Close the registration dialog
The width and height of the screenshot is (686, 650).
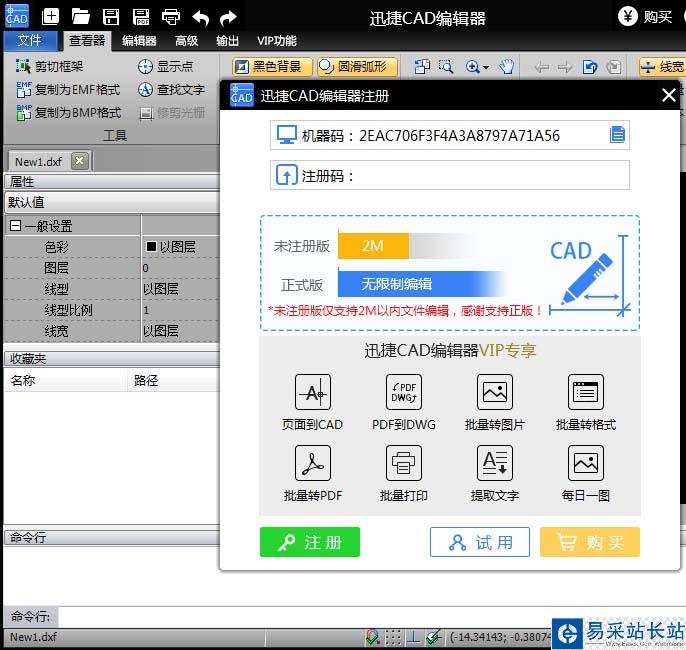668,95
